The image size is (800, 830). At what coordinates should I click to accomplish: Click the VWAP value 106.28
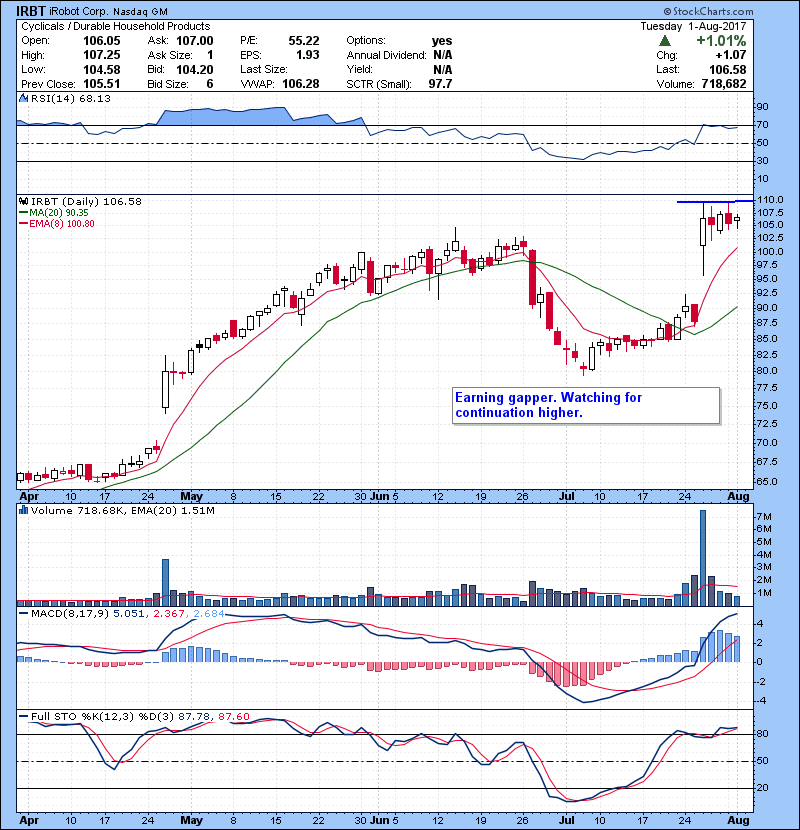301,84
